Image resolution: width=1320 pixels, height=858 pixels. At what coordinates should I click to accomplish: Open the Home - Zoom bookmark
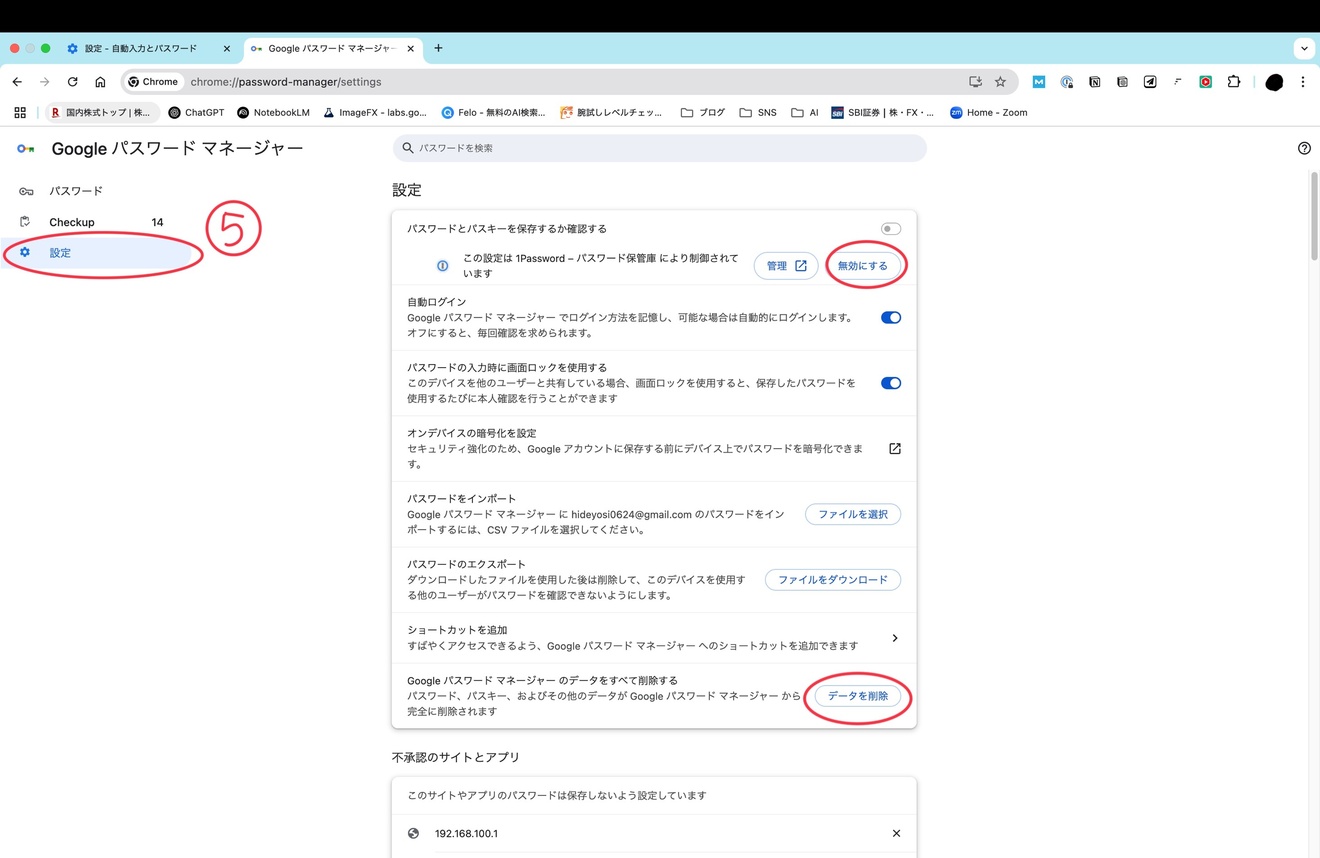click(x=989, y=113)
